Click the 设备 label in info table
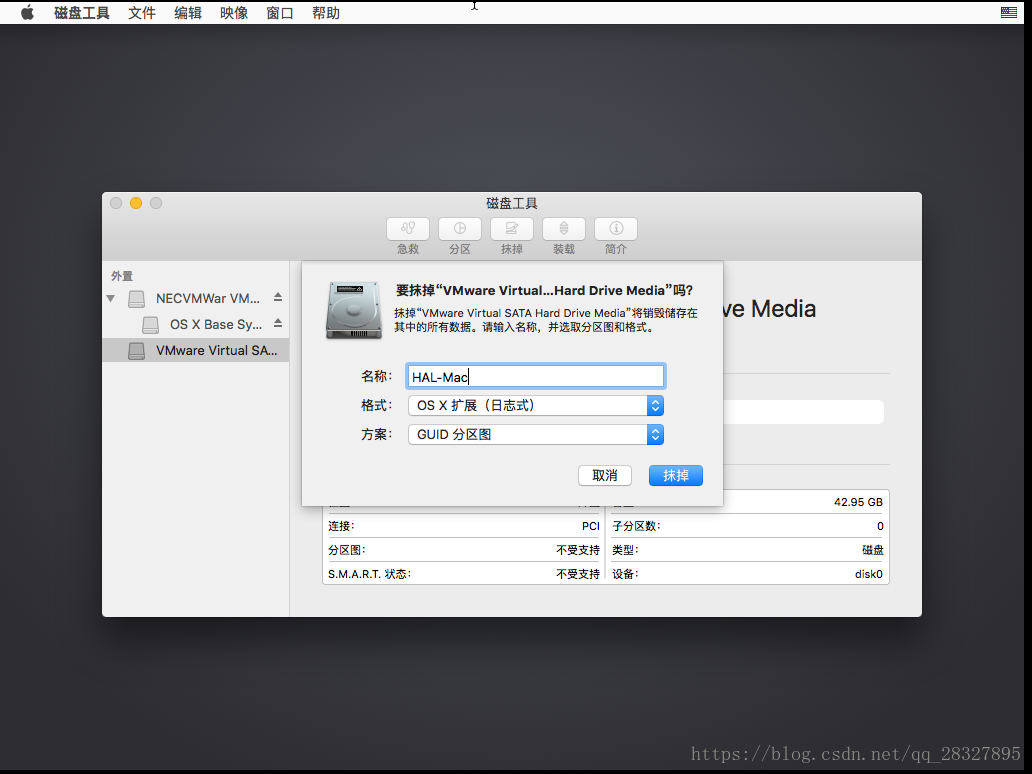Viewport: 1032px width, 774px height. click(x=625, y=574)
